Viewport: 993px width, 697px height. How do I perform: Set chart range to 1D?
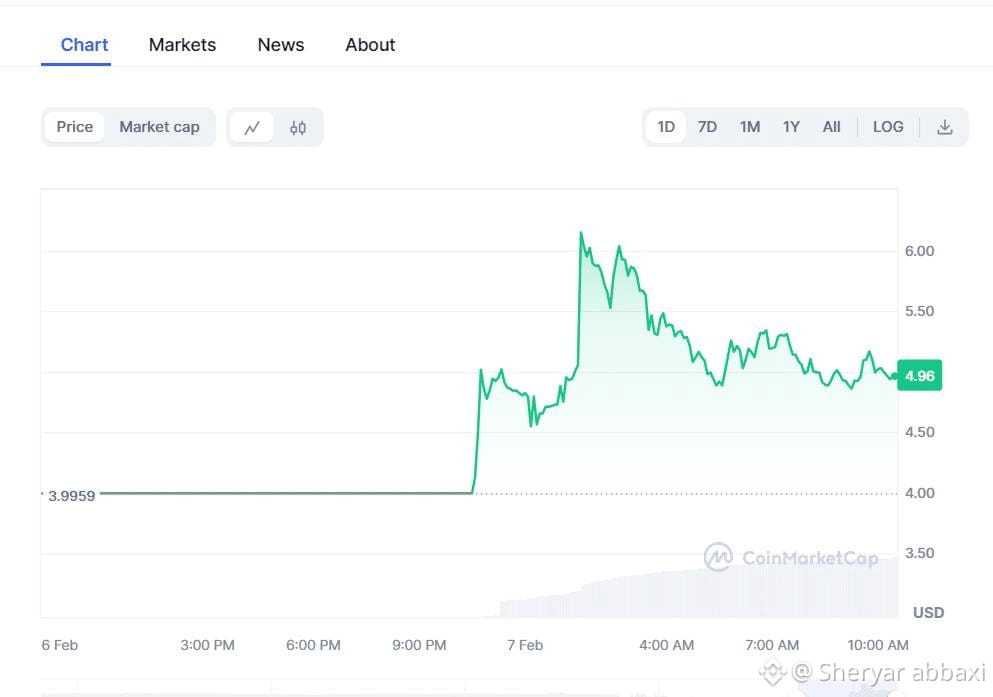[x=666, y=127]
